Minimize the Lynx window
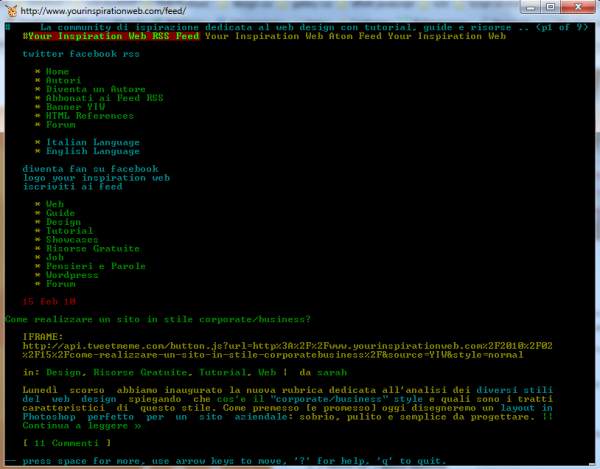This screenshot has width=600, height=469. 531,7
